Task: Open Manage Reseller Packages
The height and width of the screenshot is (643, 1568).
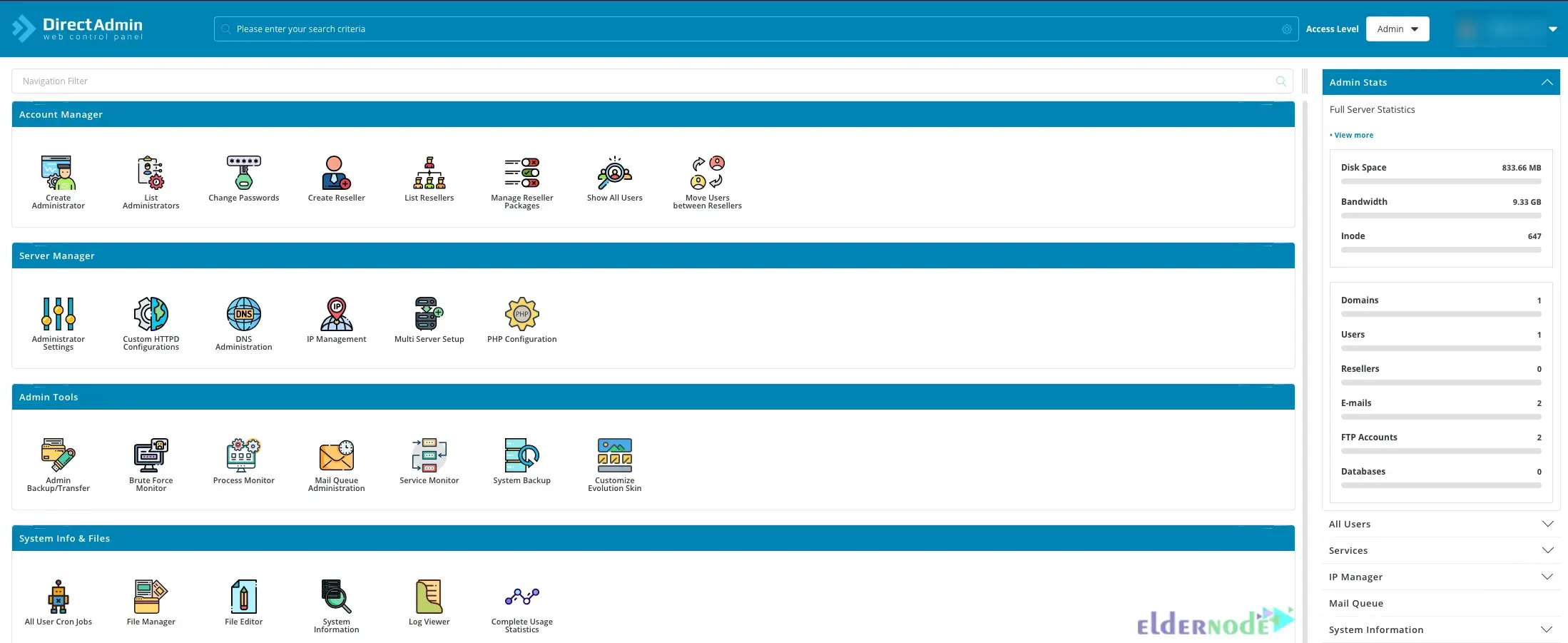Action: (521, 177)
